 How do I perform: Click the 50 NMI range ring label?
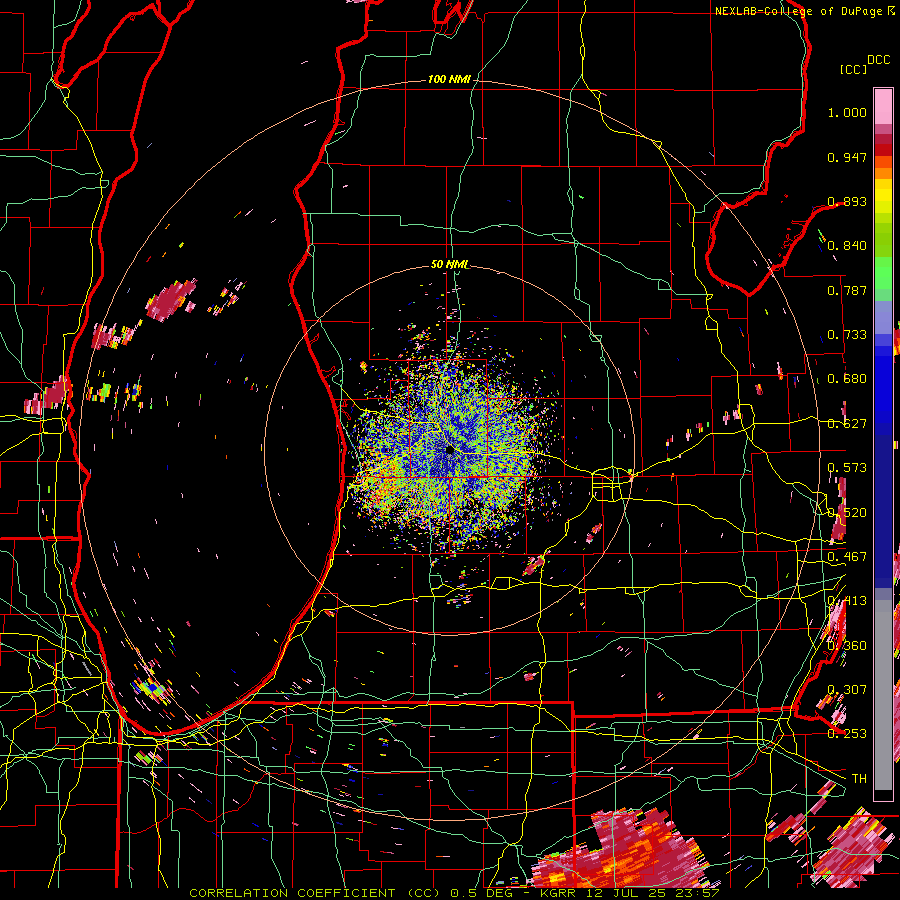[449, 265]
